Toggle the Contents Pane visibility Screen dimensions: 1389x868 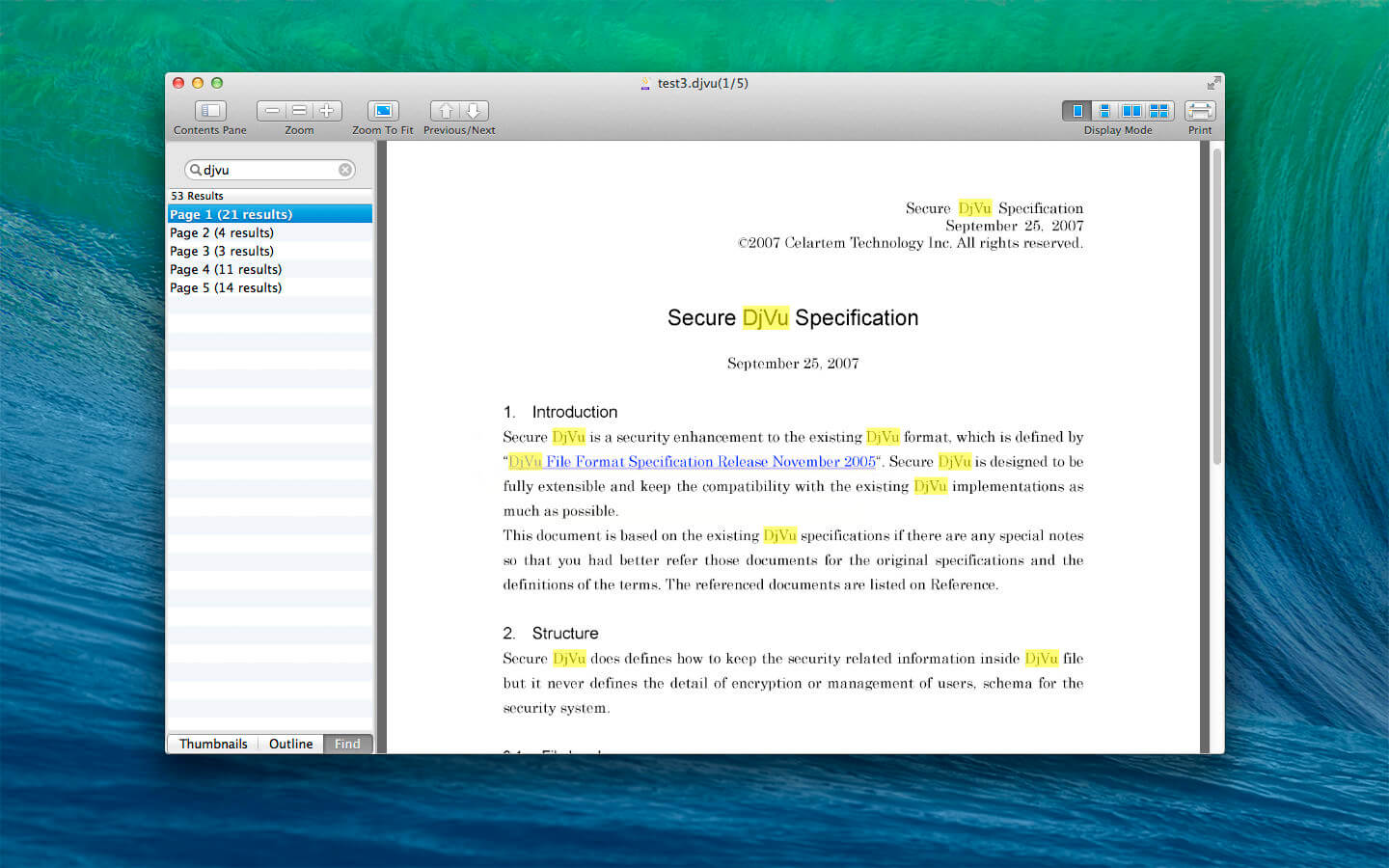coord(209,110)
